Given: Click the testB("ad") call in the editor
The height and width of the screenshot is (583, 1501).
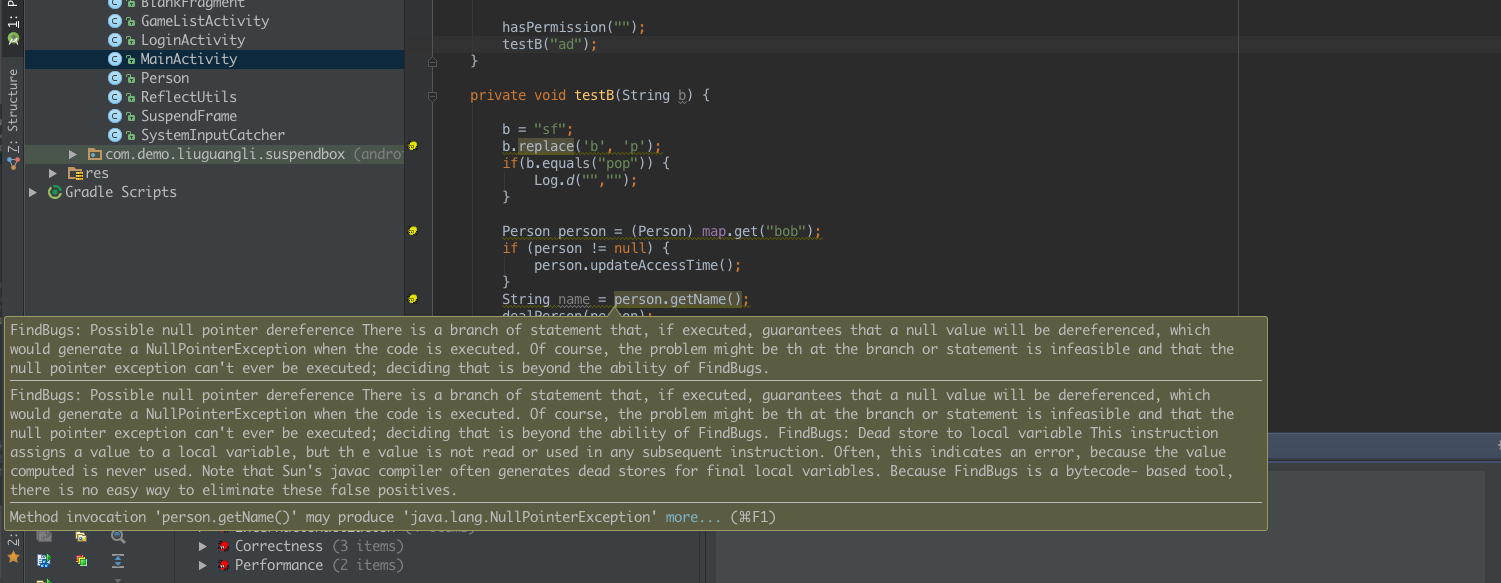Looking at the screenshot, I should [549, 44].
